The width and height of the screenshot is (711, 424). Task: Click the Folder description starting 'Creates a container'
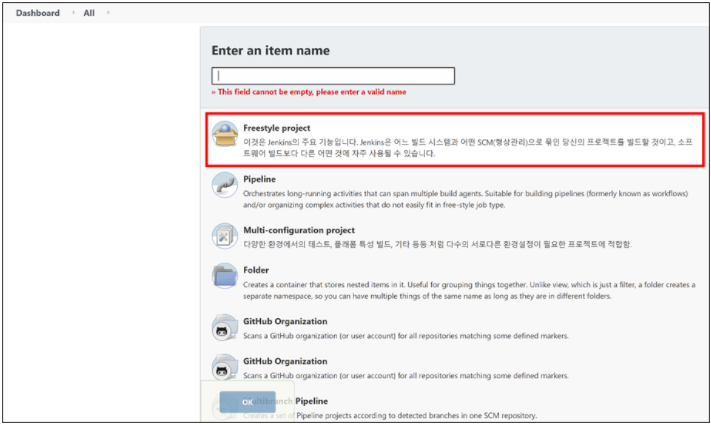pos(469,290)
